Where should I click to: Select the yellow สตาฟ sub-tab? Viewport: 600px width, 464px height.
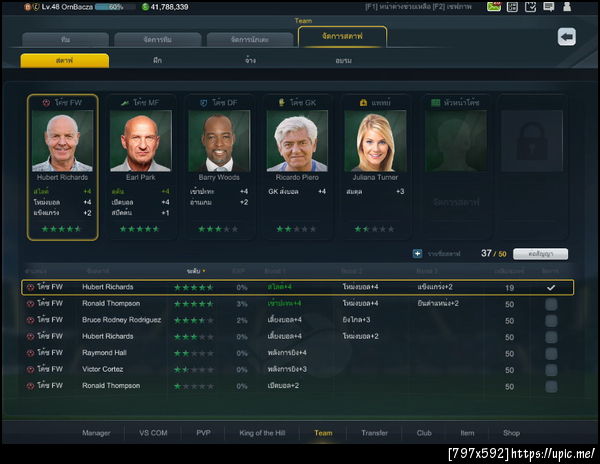pos(65,60)
